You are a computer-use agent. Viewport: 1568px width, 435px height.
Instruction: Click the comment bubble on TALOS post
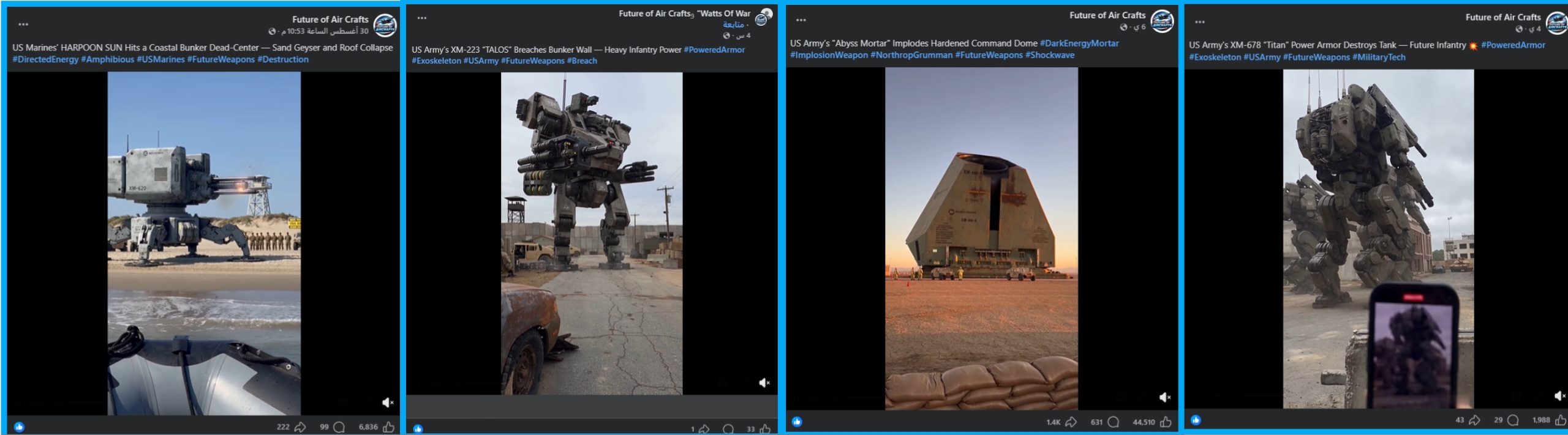[x=728, y=429]
